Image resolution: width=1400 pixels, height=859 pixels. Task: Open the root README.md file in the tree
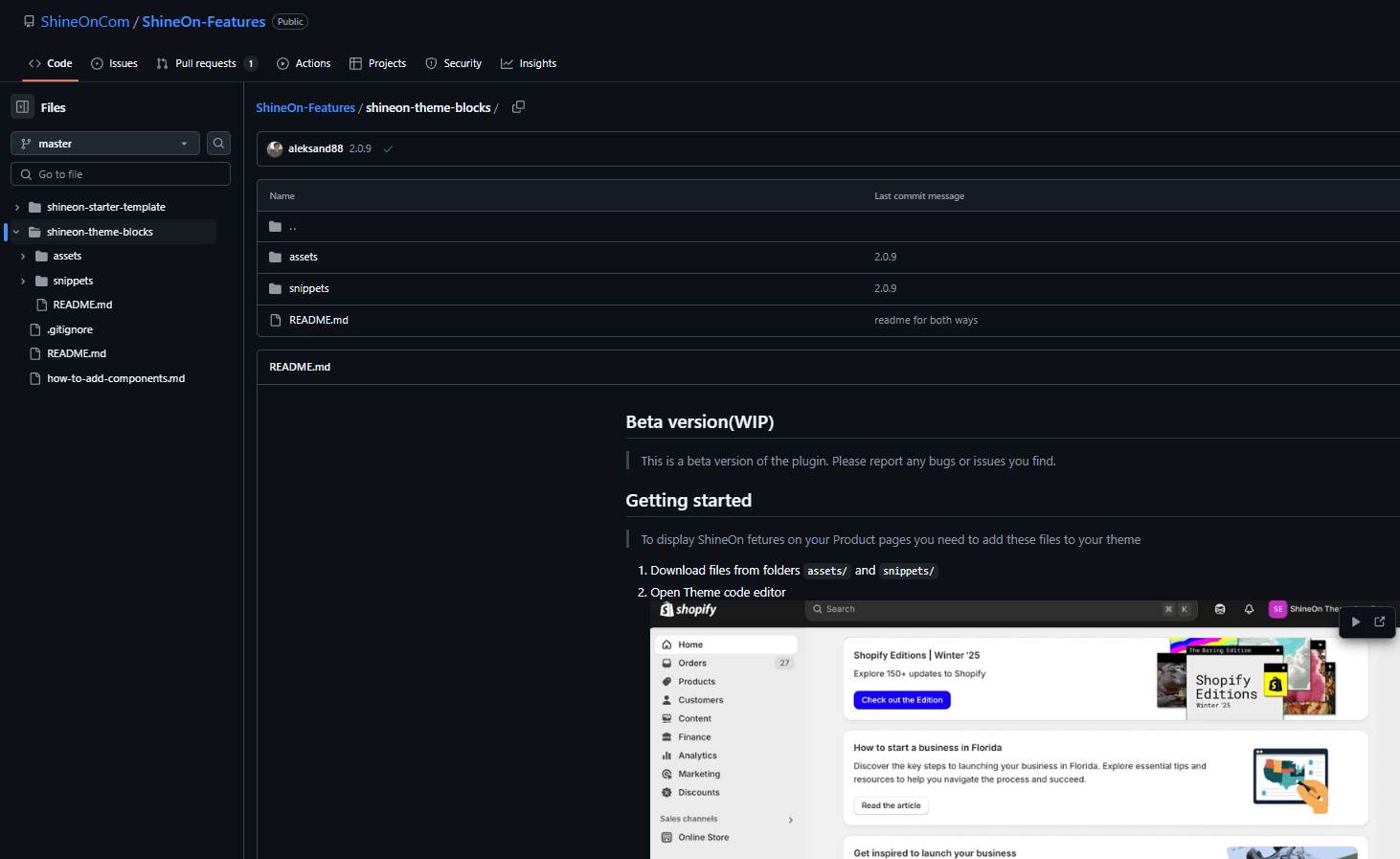click(x=77, y=353)
